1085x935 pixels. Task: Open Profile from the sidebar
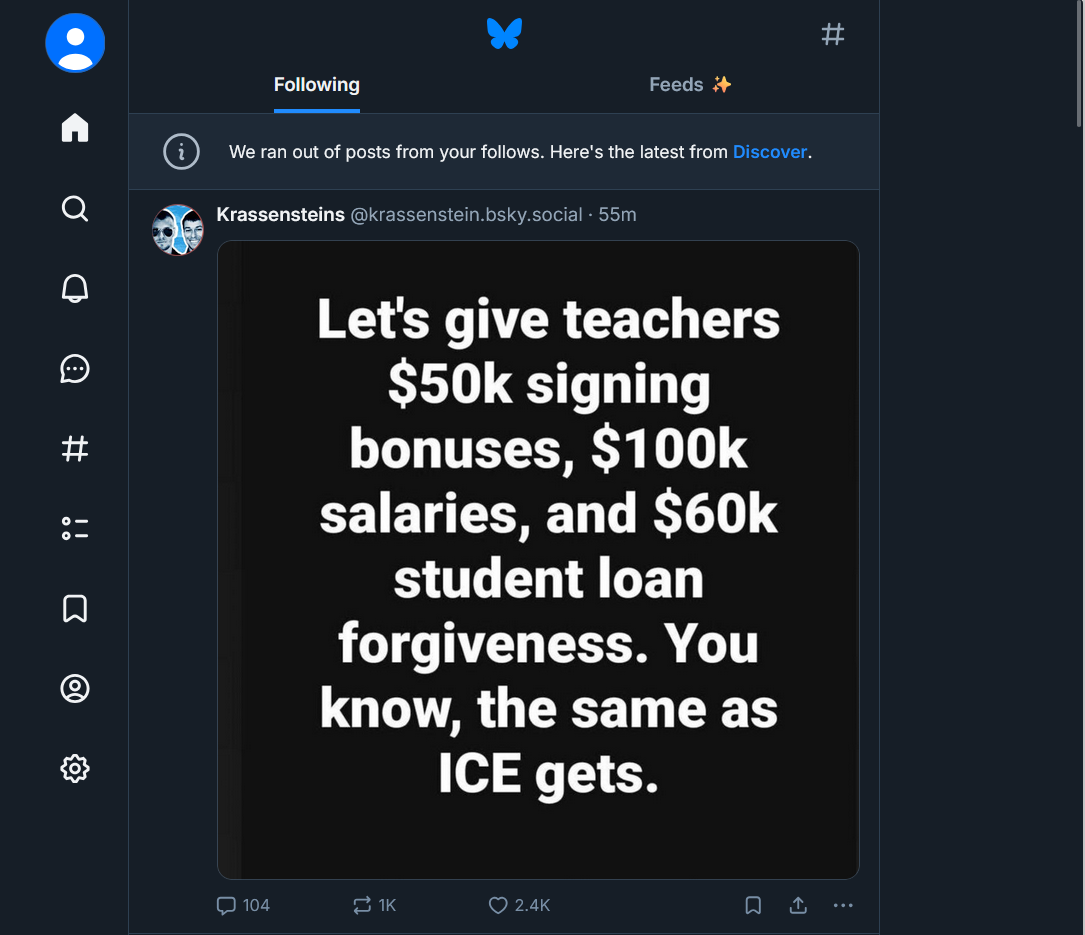[75, 688]
